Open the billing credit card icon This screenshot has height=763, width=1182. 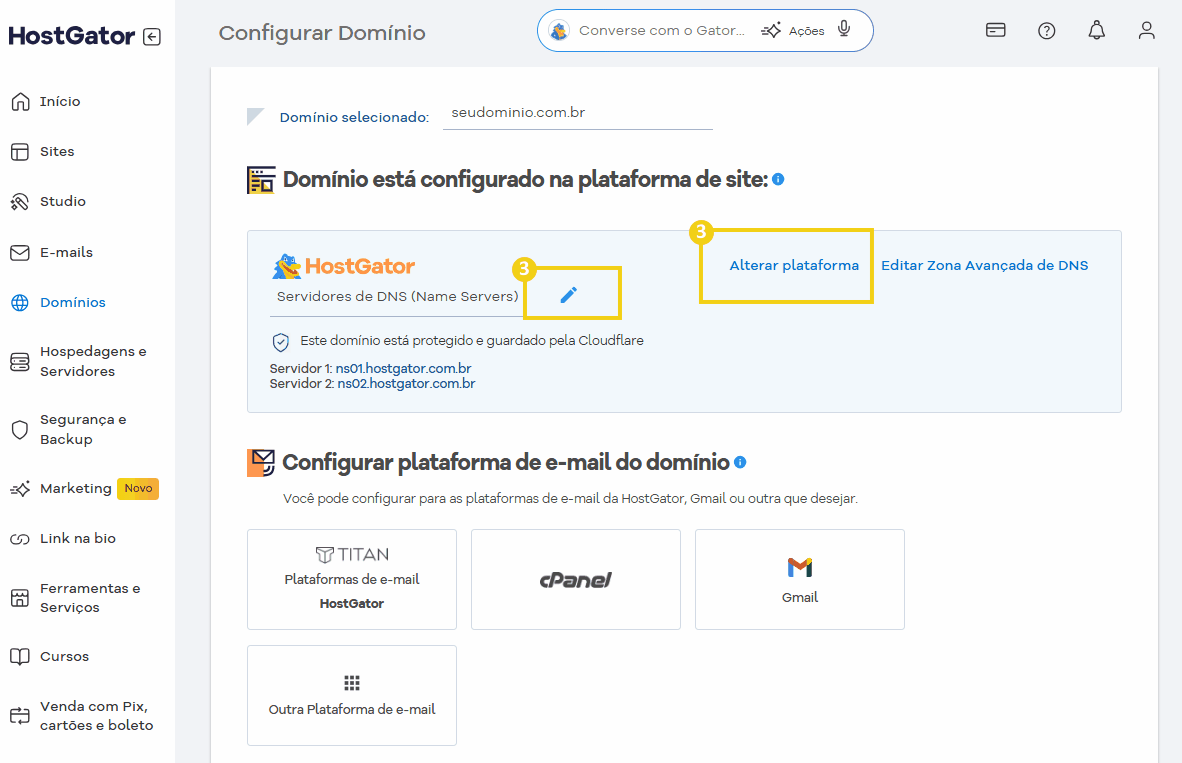[x=995, y=30]
